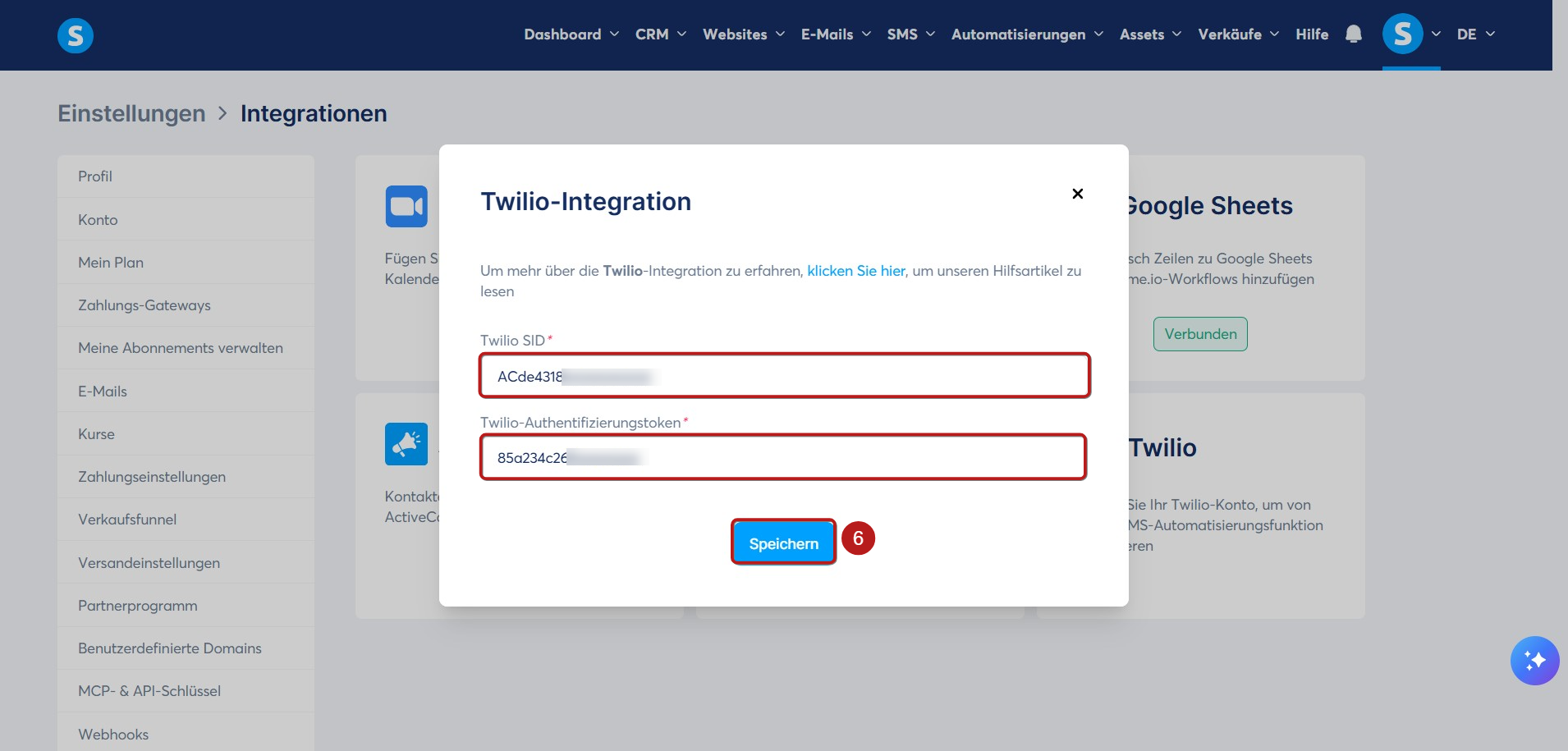
Task: Click the Integrationen breadcrumb title
Action: (x=314, y=113)
